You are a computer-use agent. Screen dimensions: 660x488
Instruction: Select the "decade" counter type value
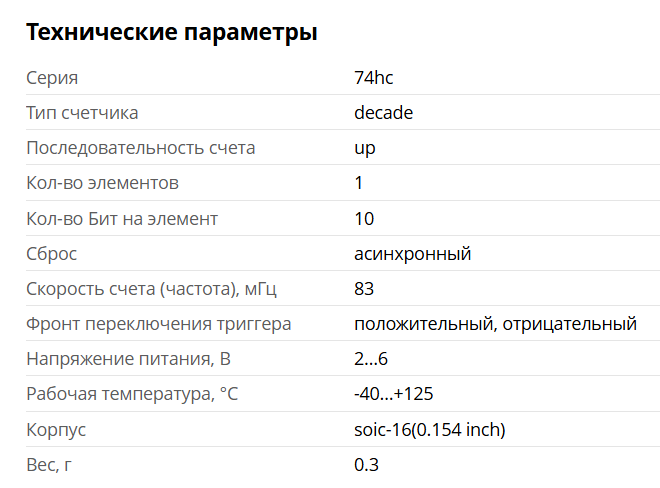point(383,113)
